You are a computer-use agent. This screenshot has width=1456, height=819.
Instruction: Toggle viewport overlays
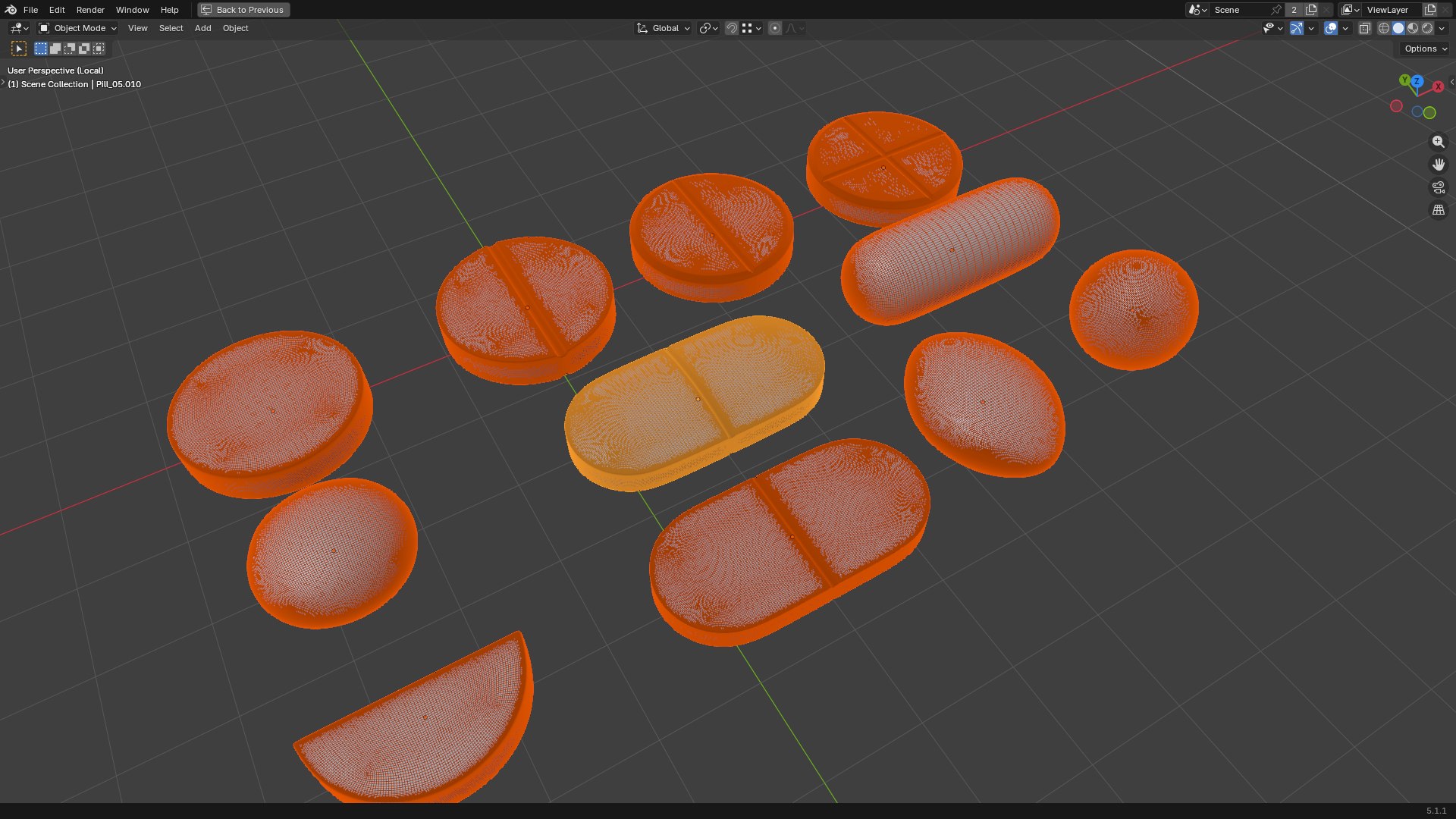tap(1331, 28)
